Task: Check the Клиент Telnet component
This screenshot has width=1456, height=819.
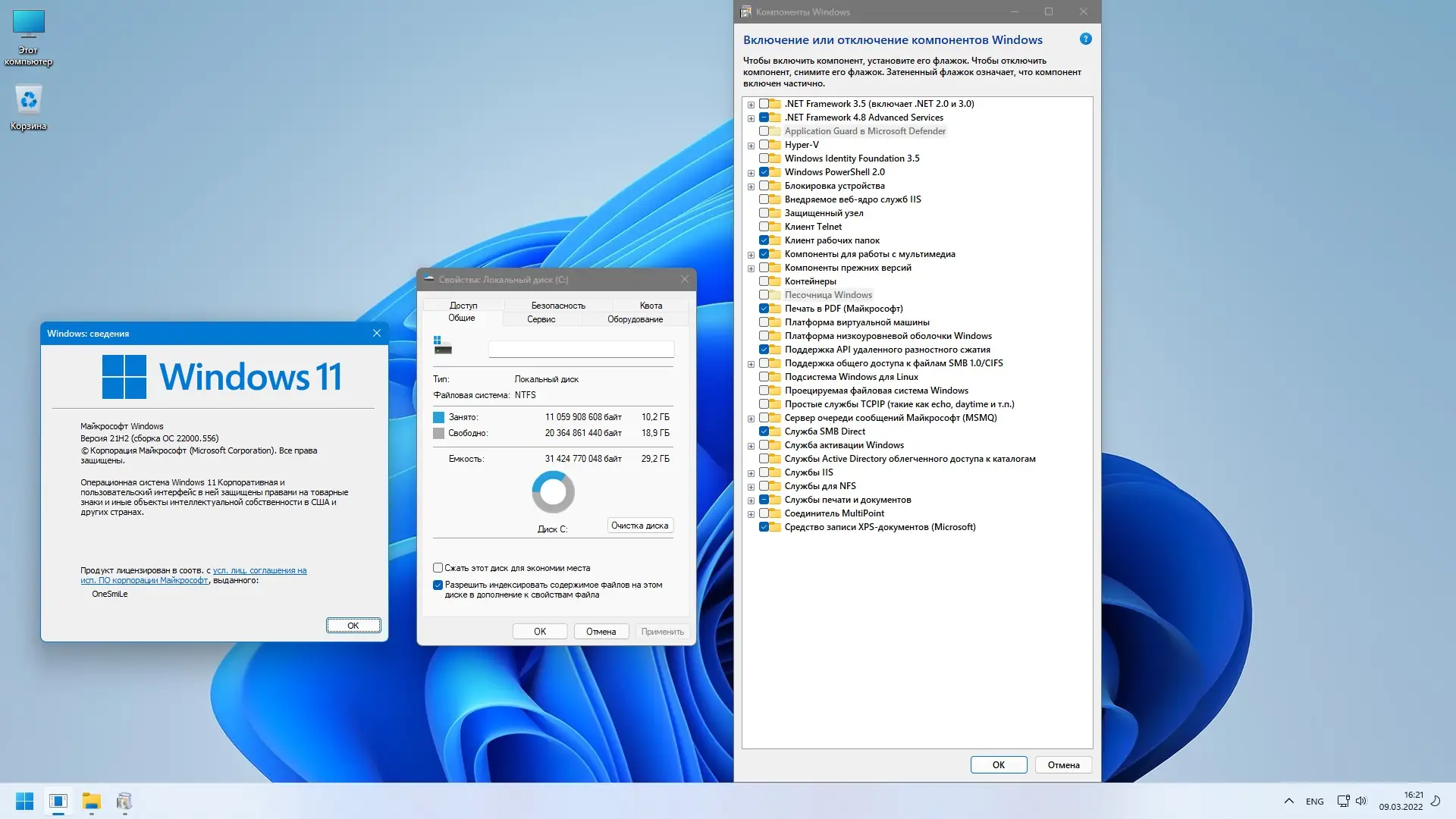Action: point(764,227)
